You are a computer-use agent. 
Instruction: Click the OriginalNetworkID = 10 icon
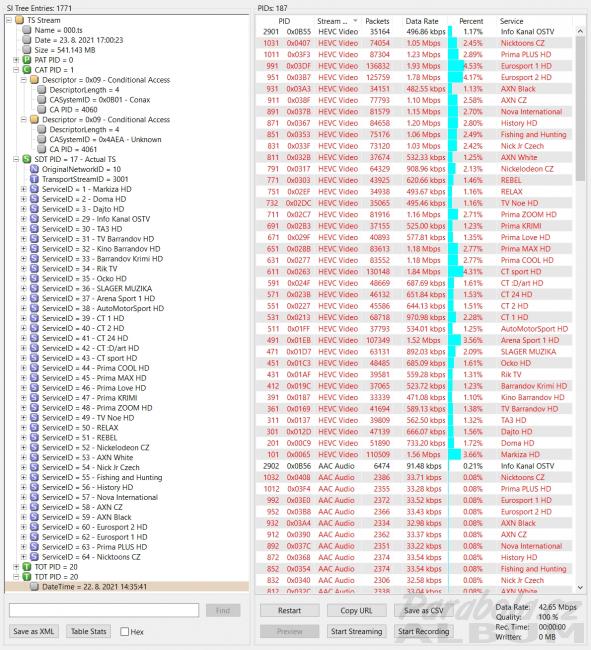coord(34,169)
